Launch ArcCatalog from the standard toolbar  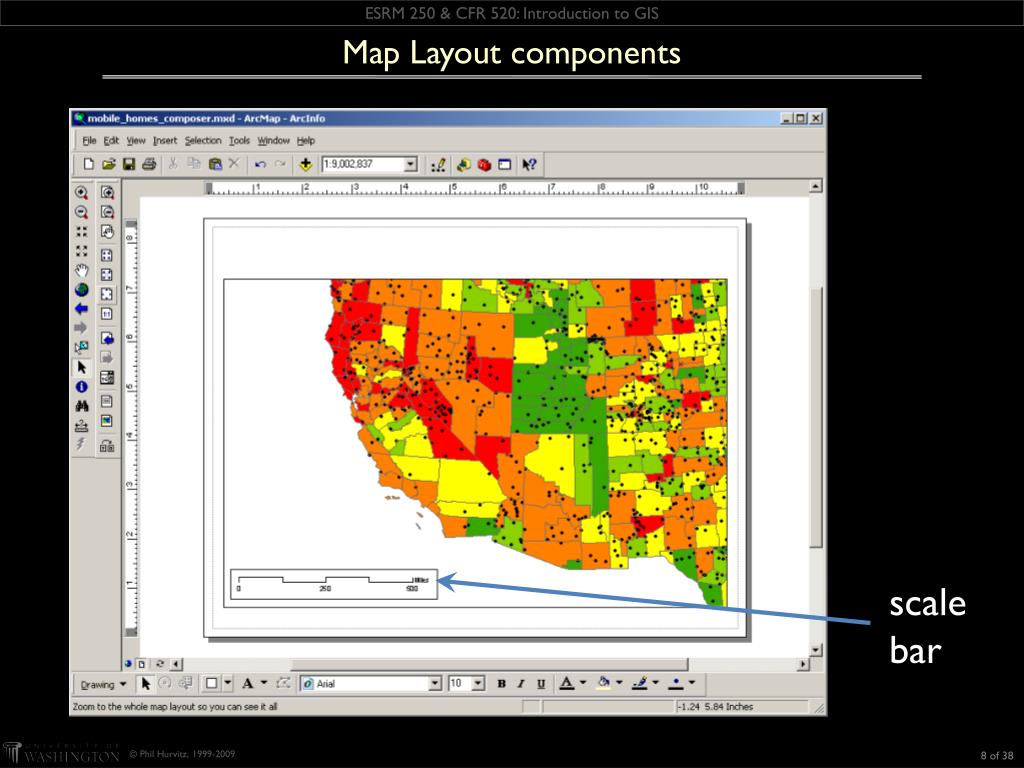(x=464, y=165)
